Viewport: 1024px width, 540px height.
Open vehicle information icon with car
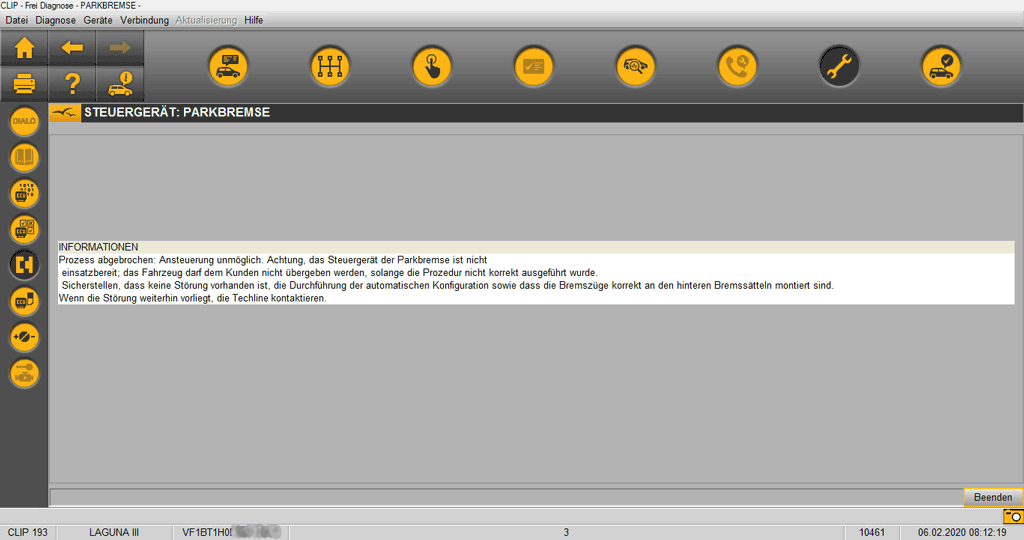point(120,84)
